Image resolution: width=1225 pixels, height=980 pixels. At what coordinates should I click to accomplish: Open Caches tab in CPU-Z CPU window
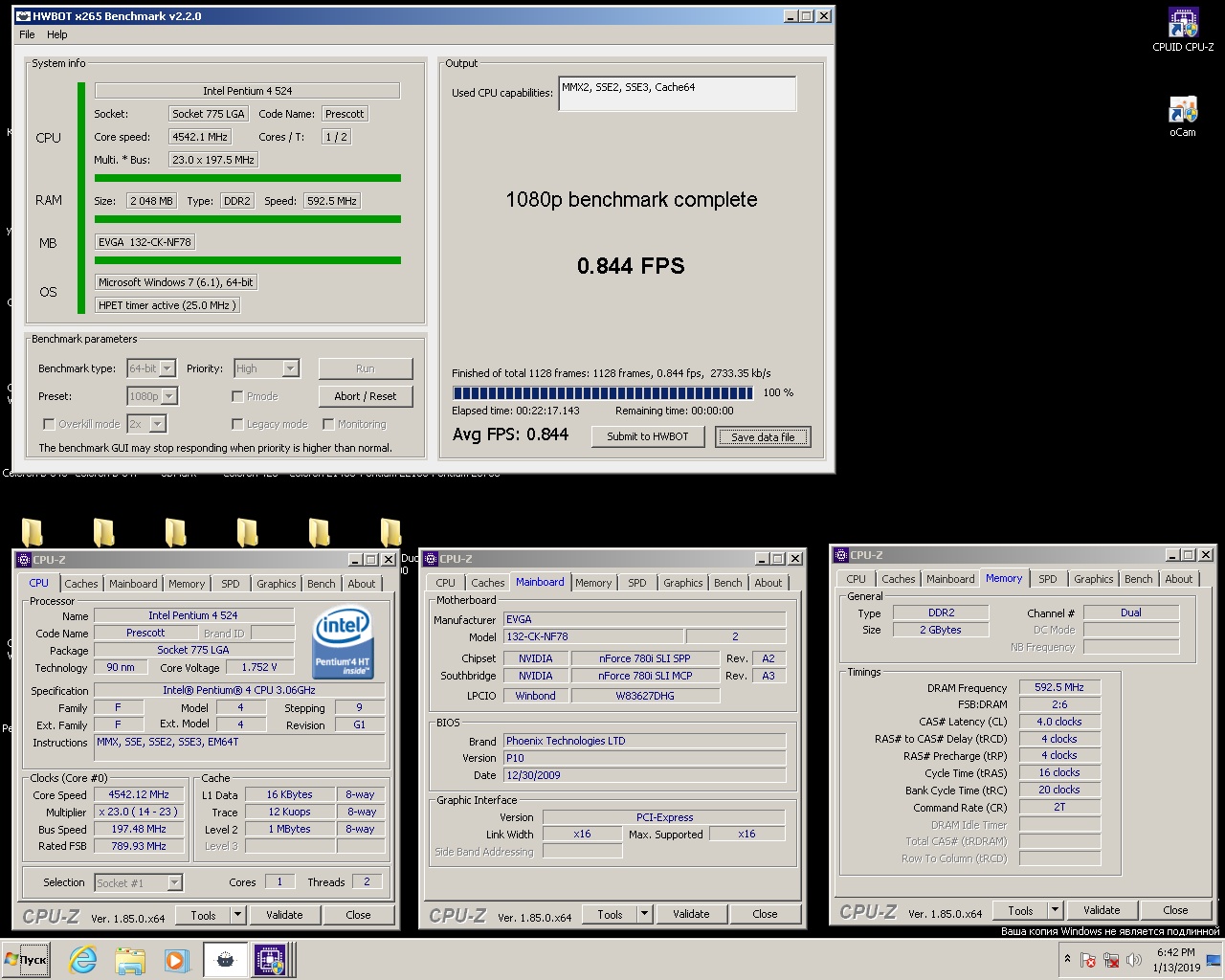pyautogui.click(x=81, y=584)
